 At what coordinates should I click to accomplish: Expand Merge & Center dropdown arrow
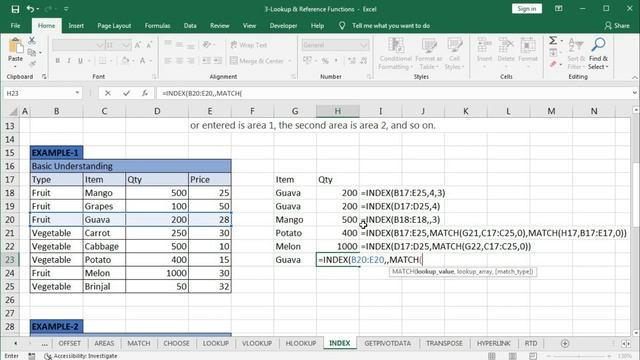[x=290, y=61]
